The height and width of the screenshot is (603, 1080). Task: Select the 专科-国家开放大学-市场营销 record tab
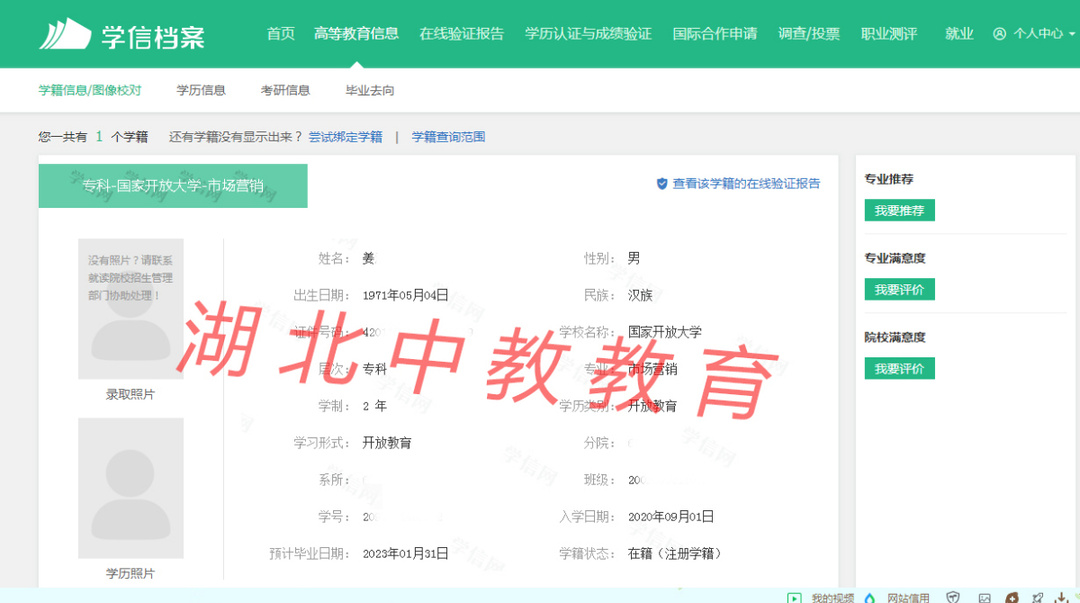(x=173, y=186)
